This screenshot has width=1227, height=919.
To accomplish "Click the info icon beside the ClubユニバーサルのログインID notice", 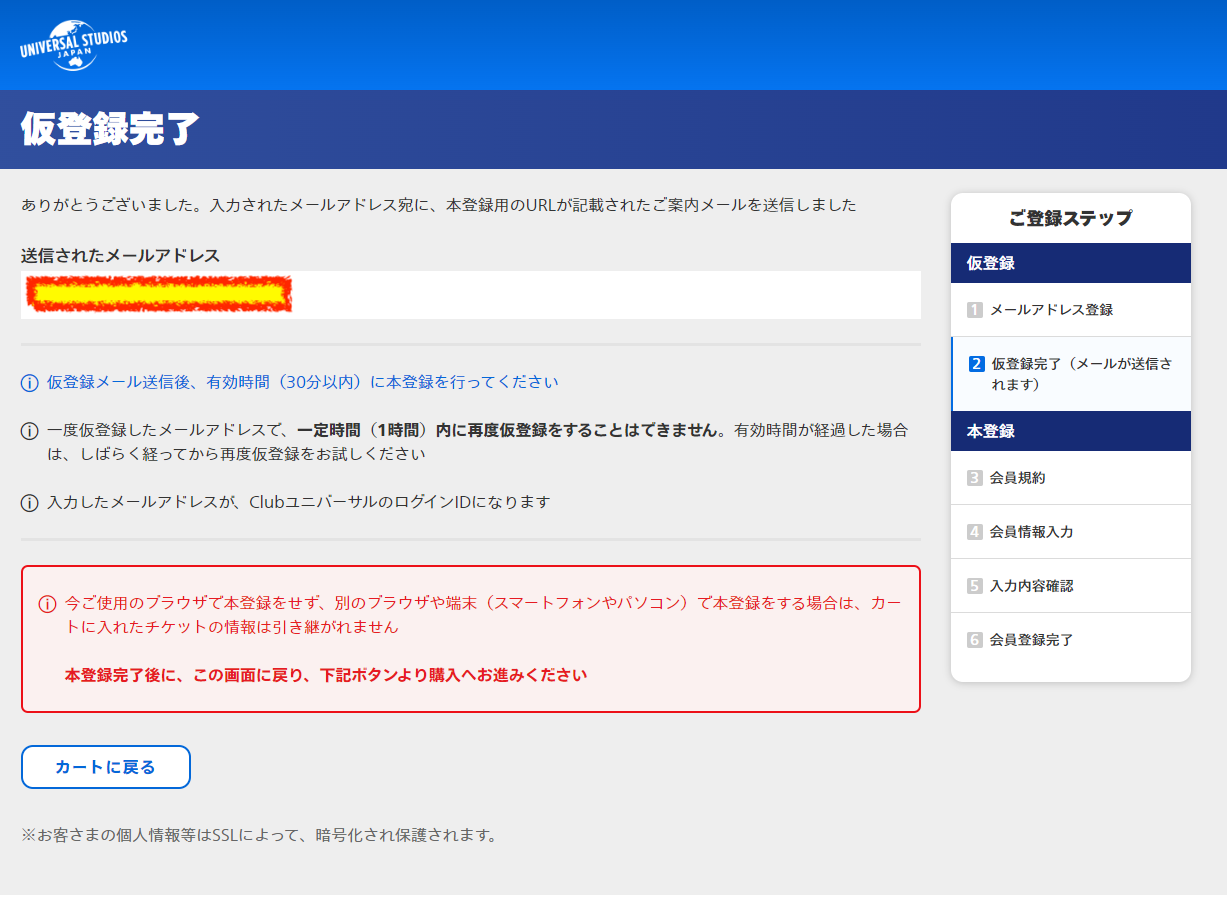I will [x=30, y=502].
